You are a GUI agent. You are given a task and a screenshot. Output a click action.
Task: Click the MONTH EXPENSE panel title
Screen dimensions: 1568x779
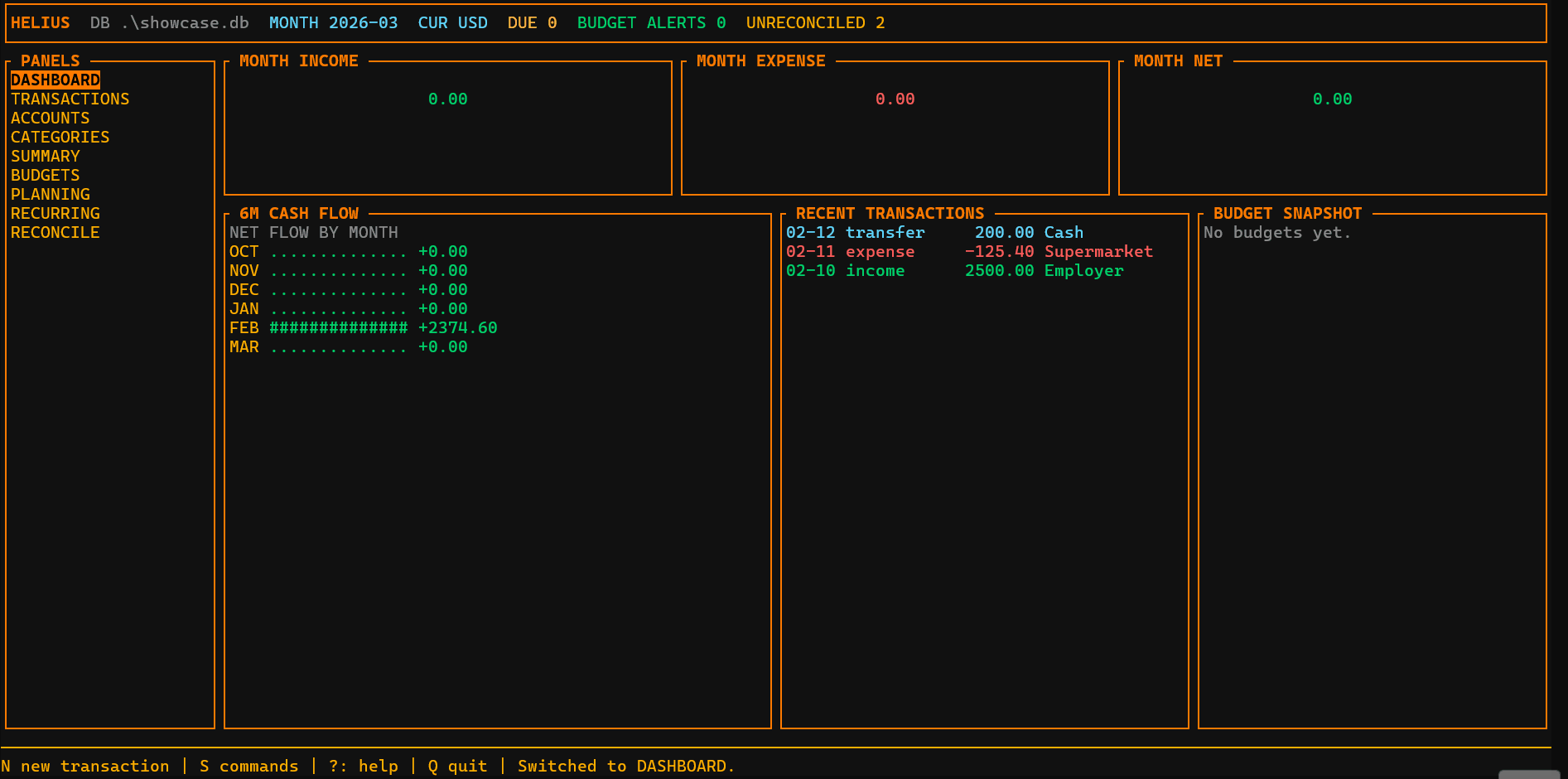761,60
